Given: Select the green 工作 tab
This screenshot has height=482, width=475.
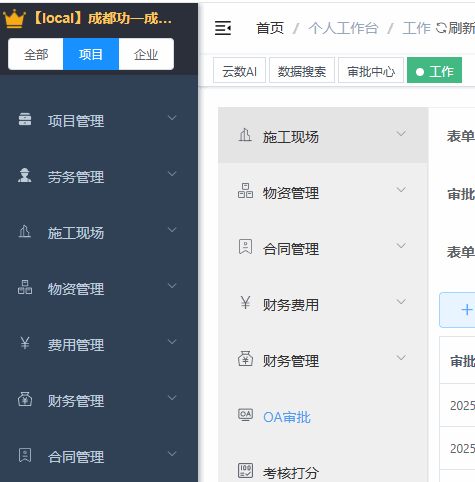Looking at the screenshot, I should pos(434,70).
